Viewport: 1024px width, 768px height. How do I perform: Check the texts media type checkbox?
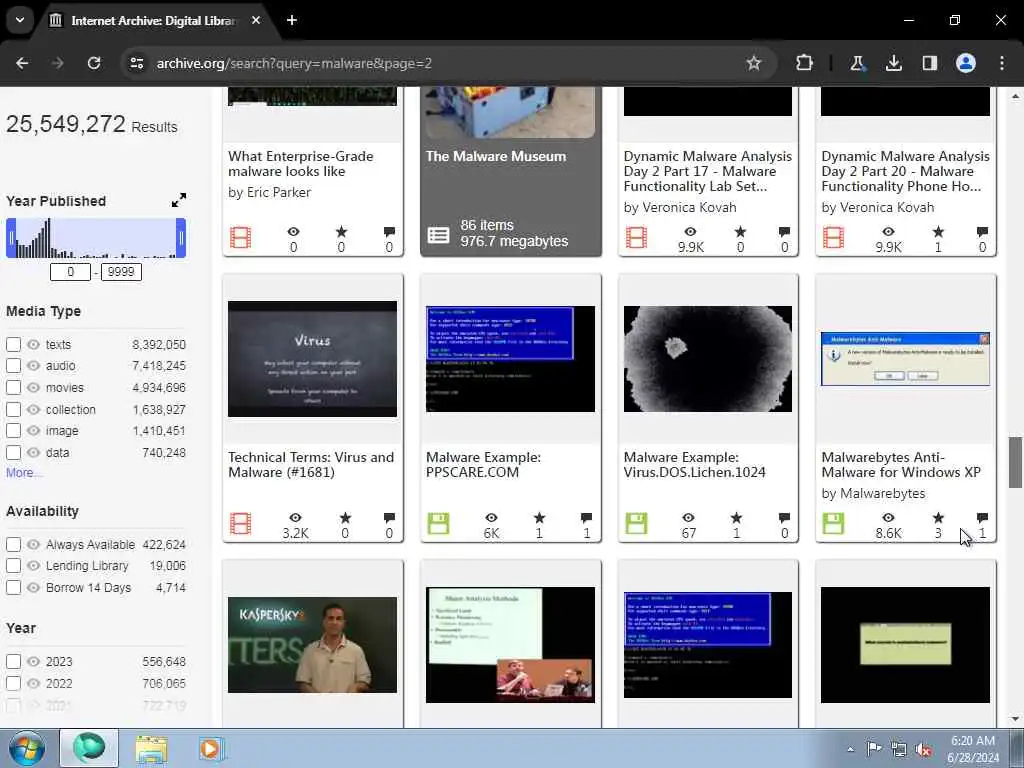13,344
